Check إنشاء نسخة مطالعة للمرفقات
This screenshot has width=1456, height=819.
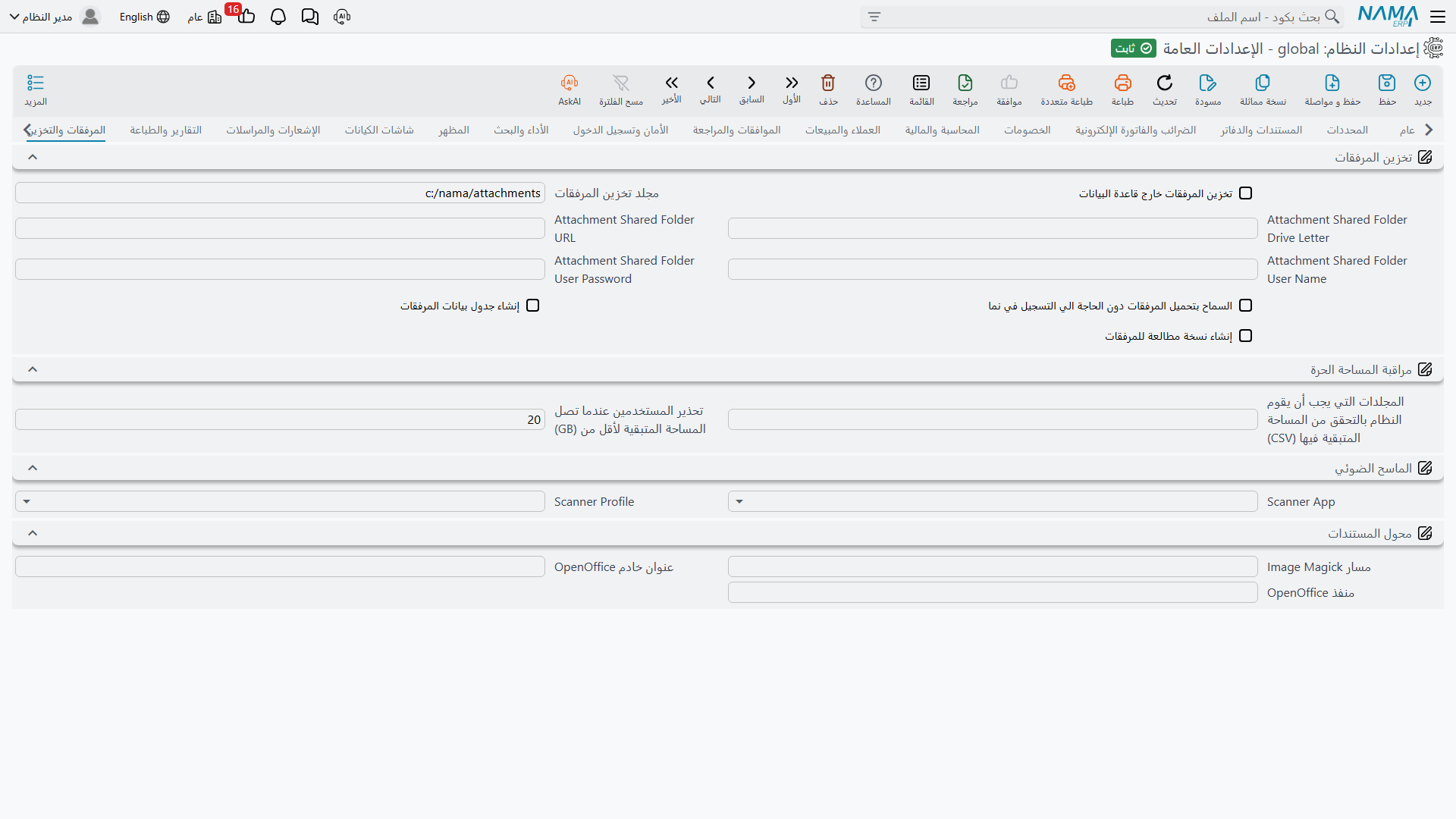pyautogui.click(x=1246, y=336)
